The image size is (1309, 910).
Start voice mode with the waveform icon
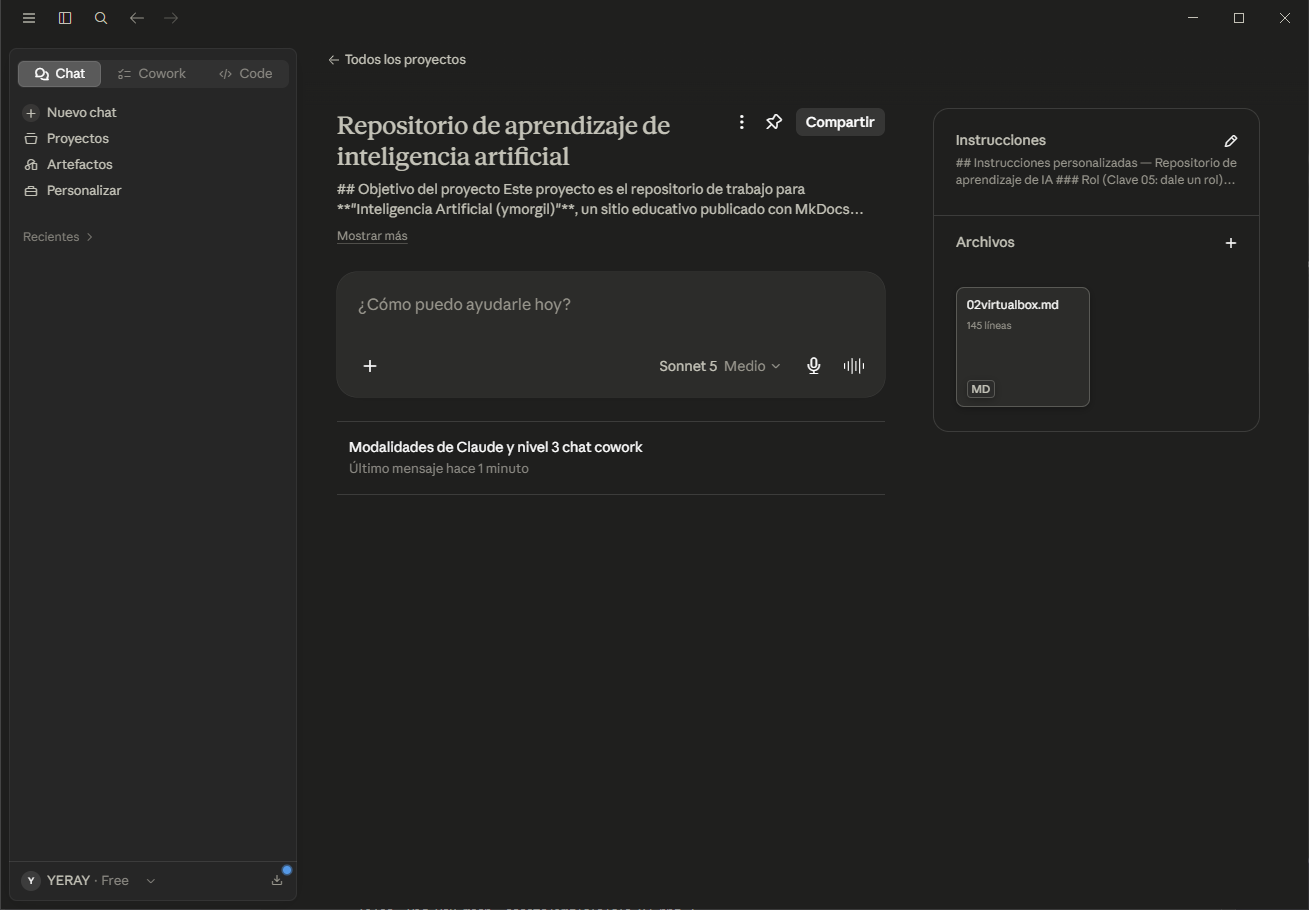(854, 366)
